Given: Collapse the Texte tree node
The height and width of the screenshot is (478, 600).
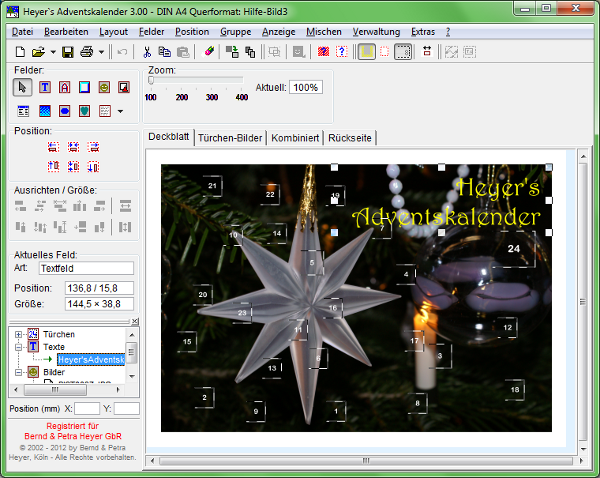Looking at the screenshot, I should coord(18,347).
